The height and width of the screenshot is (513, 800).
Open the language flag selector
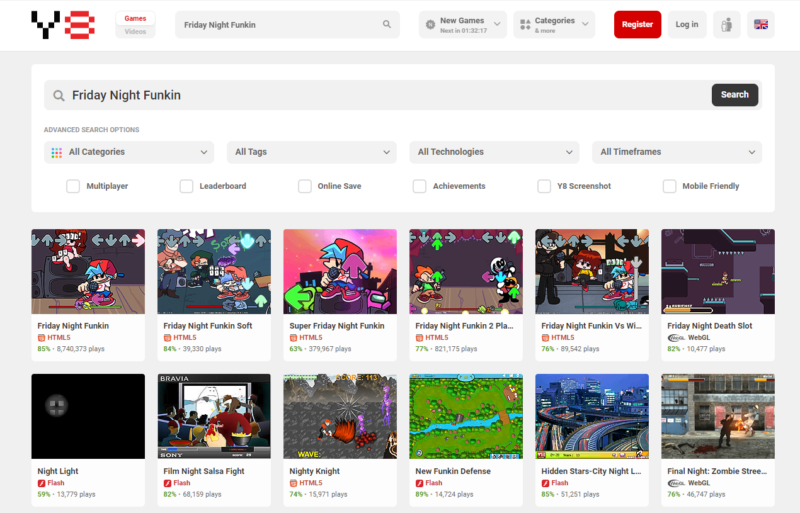click(x=761, y=25)
